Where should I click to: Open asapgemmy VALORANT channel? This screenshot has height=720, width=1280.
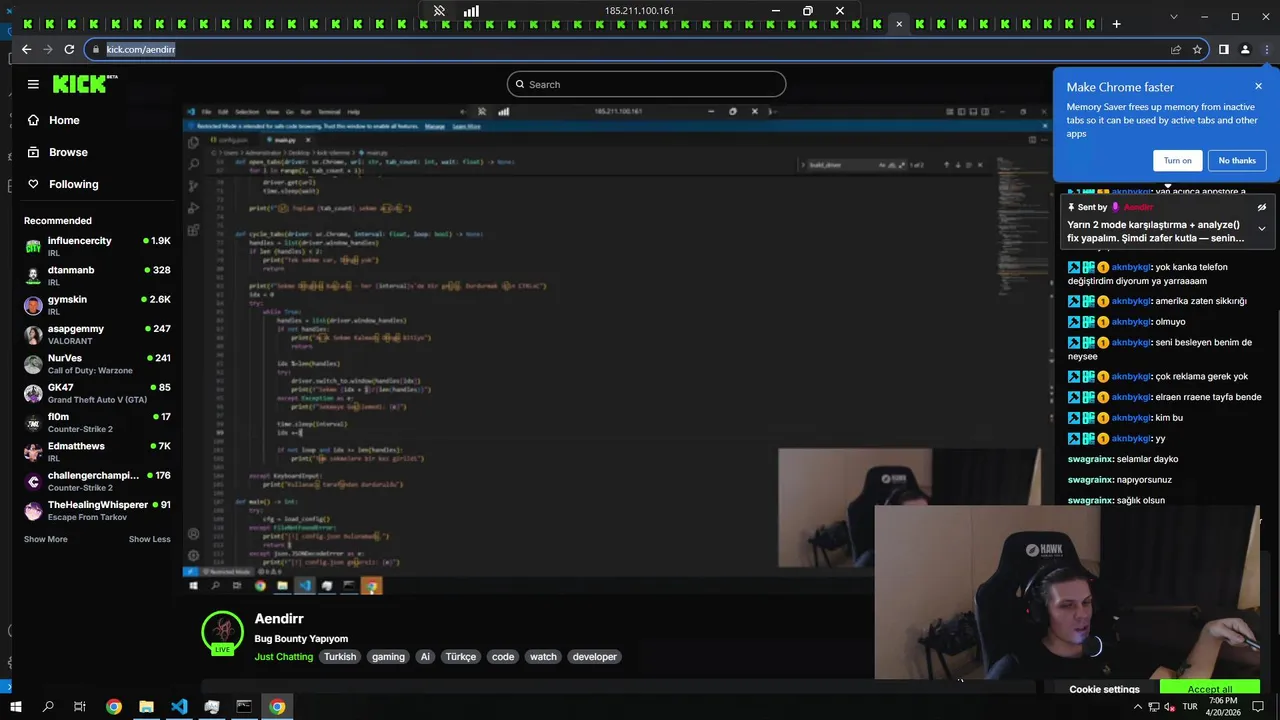(x=97, y=334)
